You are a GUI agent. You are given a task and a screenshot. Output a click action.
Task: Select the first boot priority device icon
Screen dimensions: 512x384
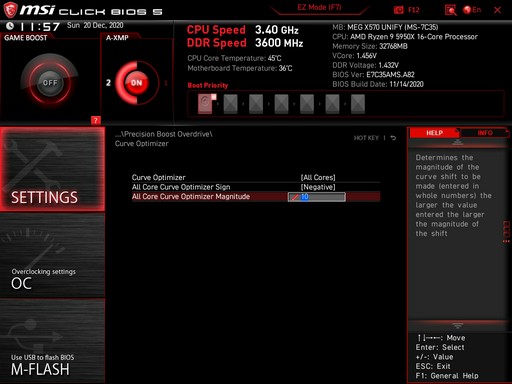point(206,104)
